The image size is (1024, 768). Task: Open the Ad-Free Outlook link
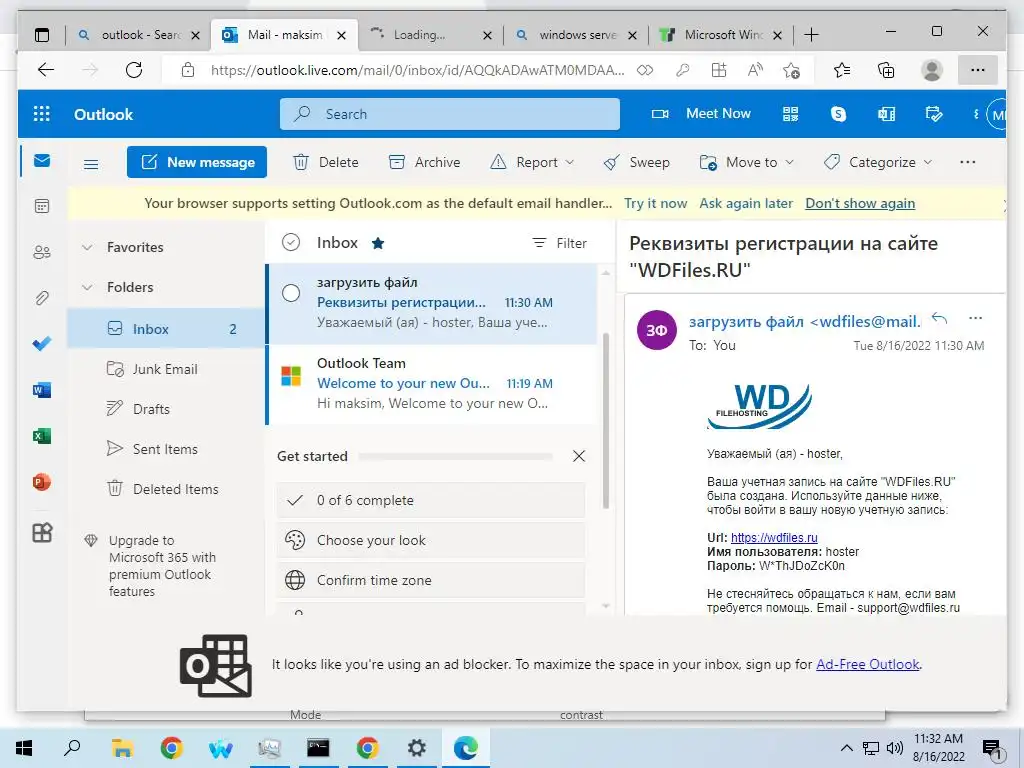867,664
